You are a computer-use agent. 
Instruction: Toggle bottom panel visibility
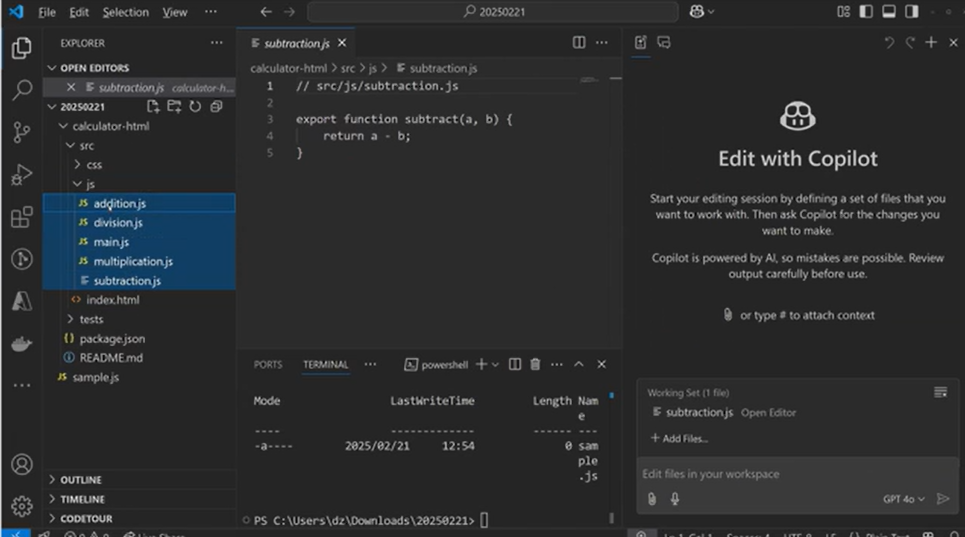coord(889,12)
